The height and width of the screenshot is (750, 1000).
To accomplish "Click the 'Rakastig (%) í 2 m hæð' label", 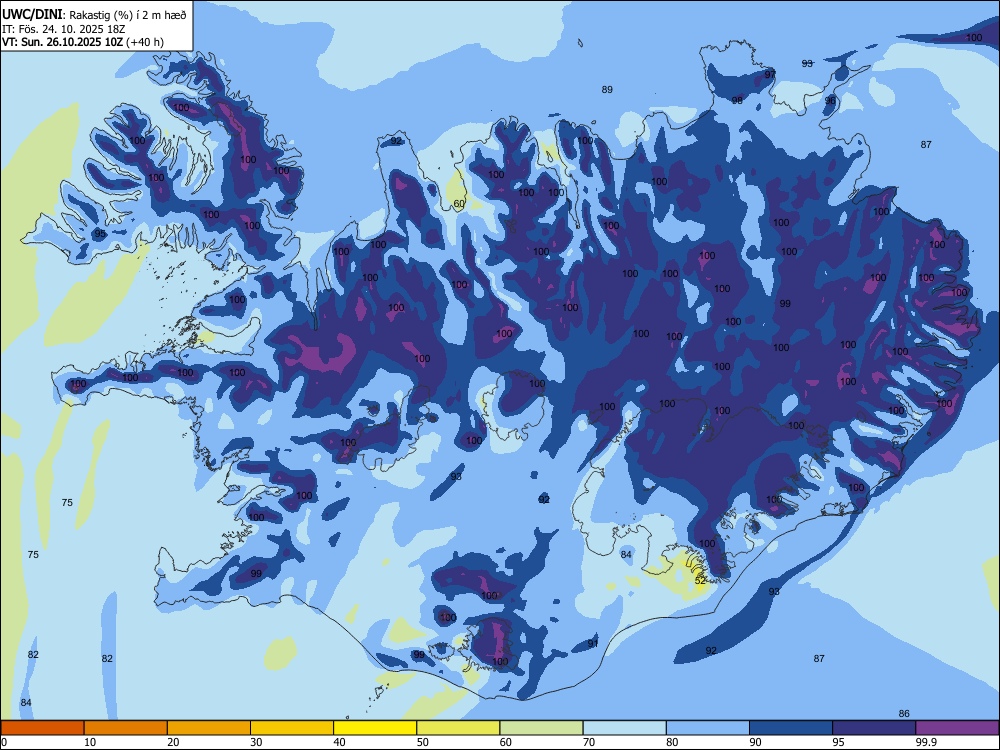I will (128, 15).
